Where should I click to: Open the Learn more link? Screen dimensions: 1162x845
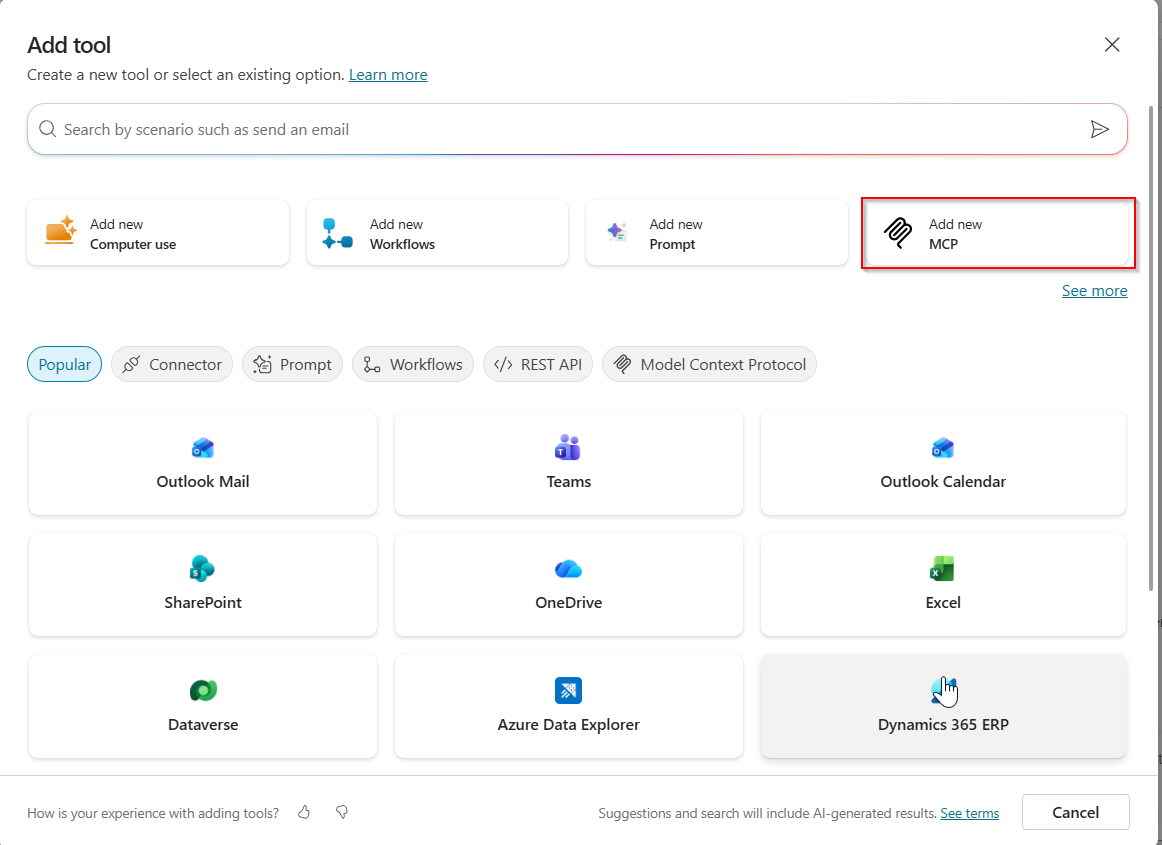pyautogui.click(x=388, y=75)
